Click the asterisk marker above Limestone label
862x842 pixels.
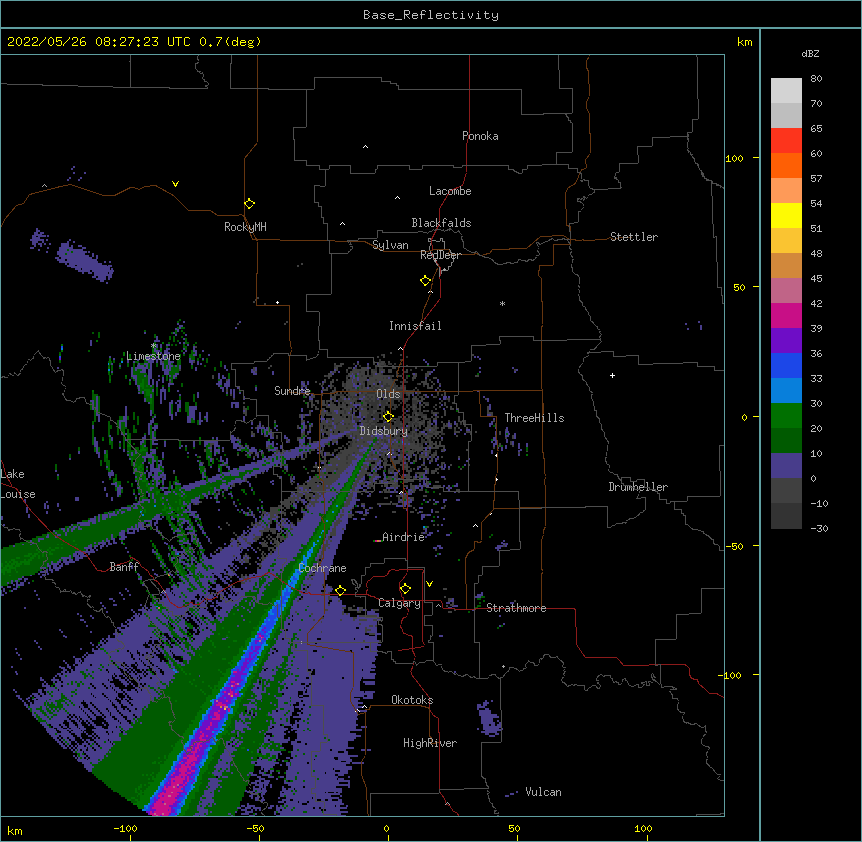pos(154,346)
